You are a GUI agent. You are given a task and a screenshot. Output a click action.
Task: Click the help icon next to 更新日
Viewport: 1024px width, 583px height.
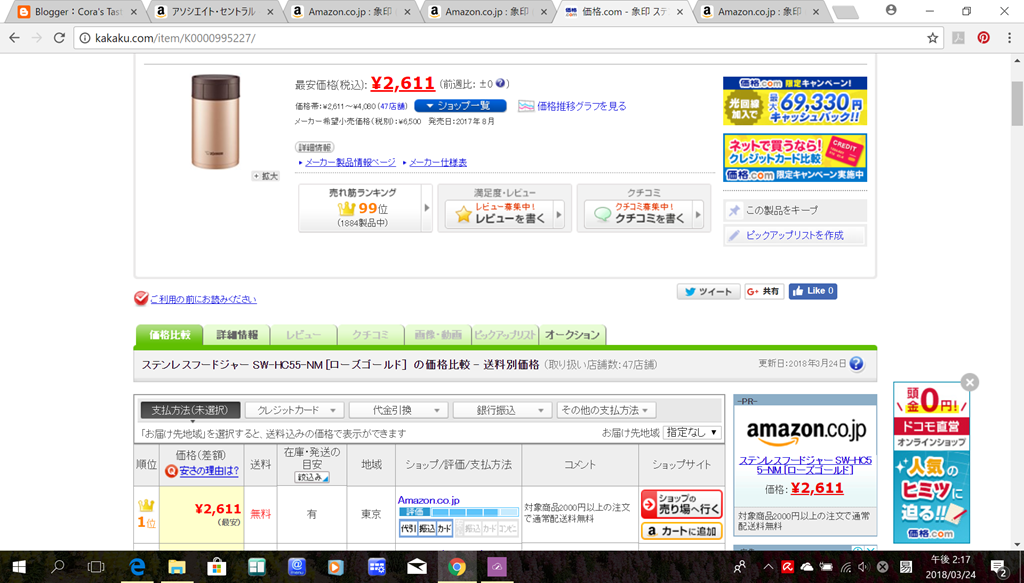click(x=856, y=364)
